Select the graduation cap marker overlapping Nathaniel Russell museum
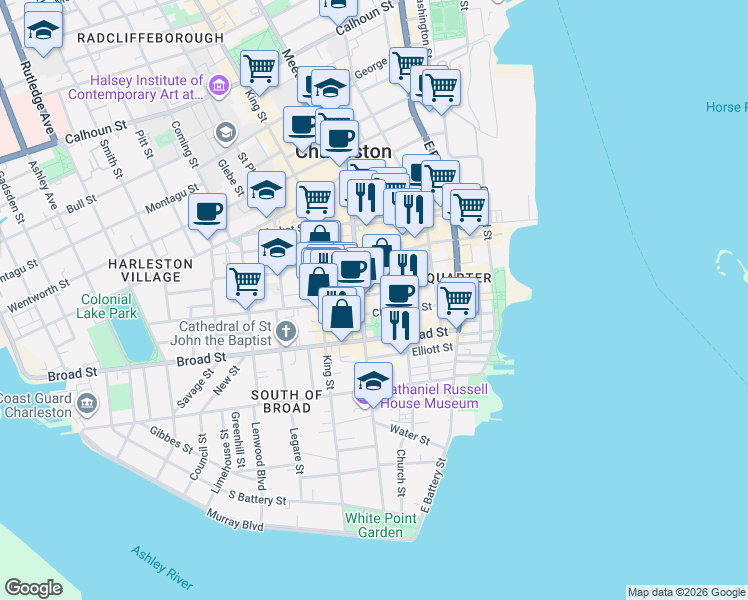This screenshot has width=748, height=600. click(374, 381)
